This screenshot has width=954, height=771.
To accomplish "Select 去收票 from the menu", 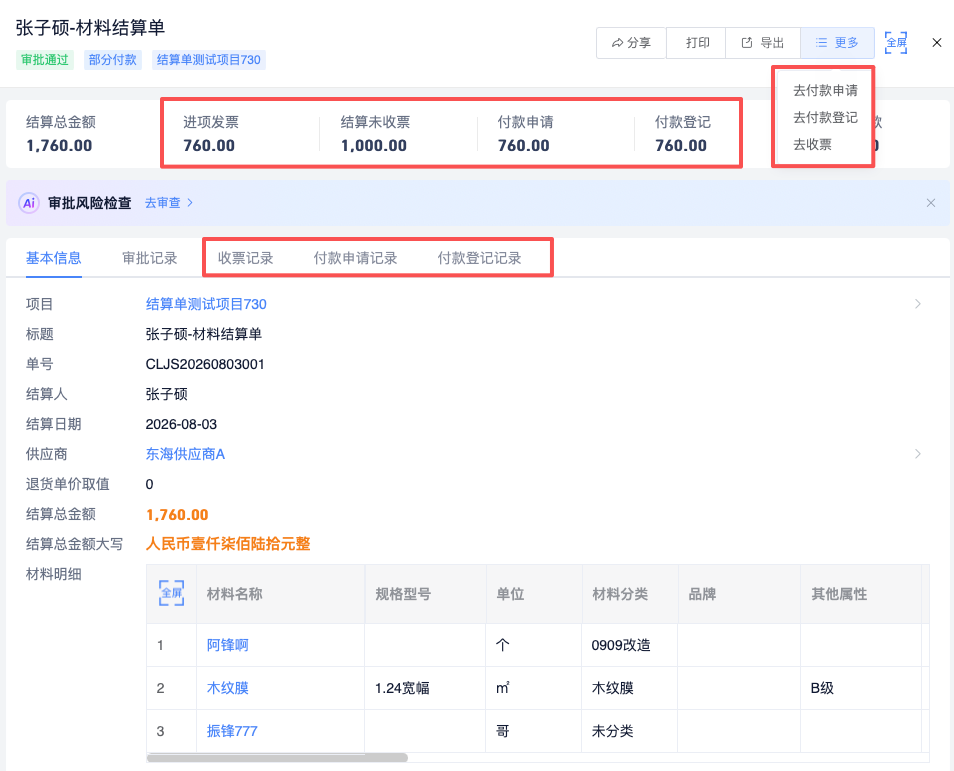I will (x=812, y=144).
